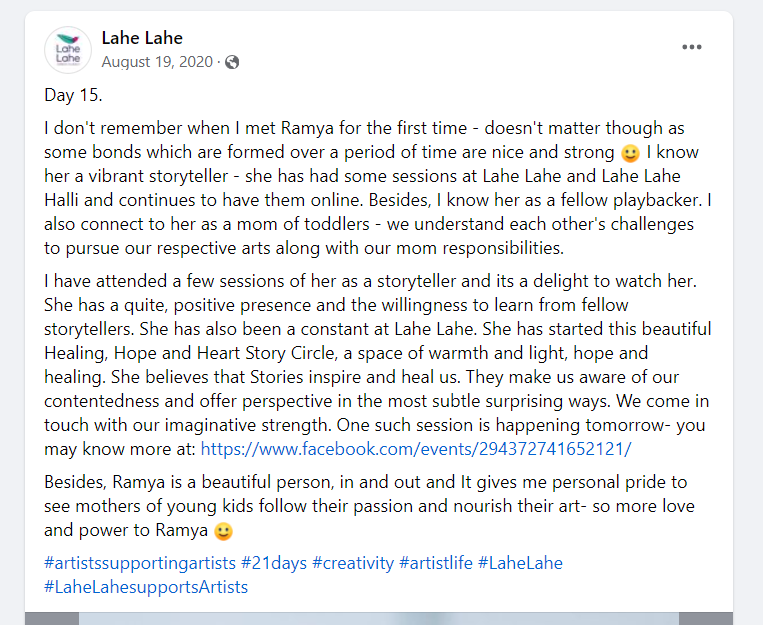763x625 pixels.
Task: Open the post image below the hashtags
Action: pos(380,617)
